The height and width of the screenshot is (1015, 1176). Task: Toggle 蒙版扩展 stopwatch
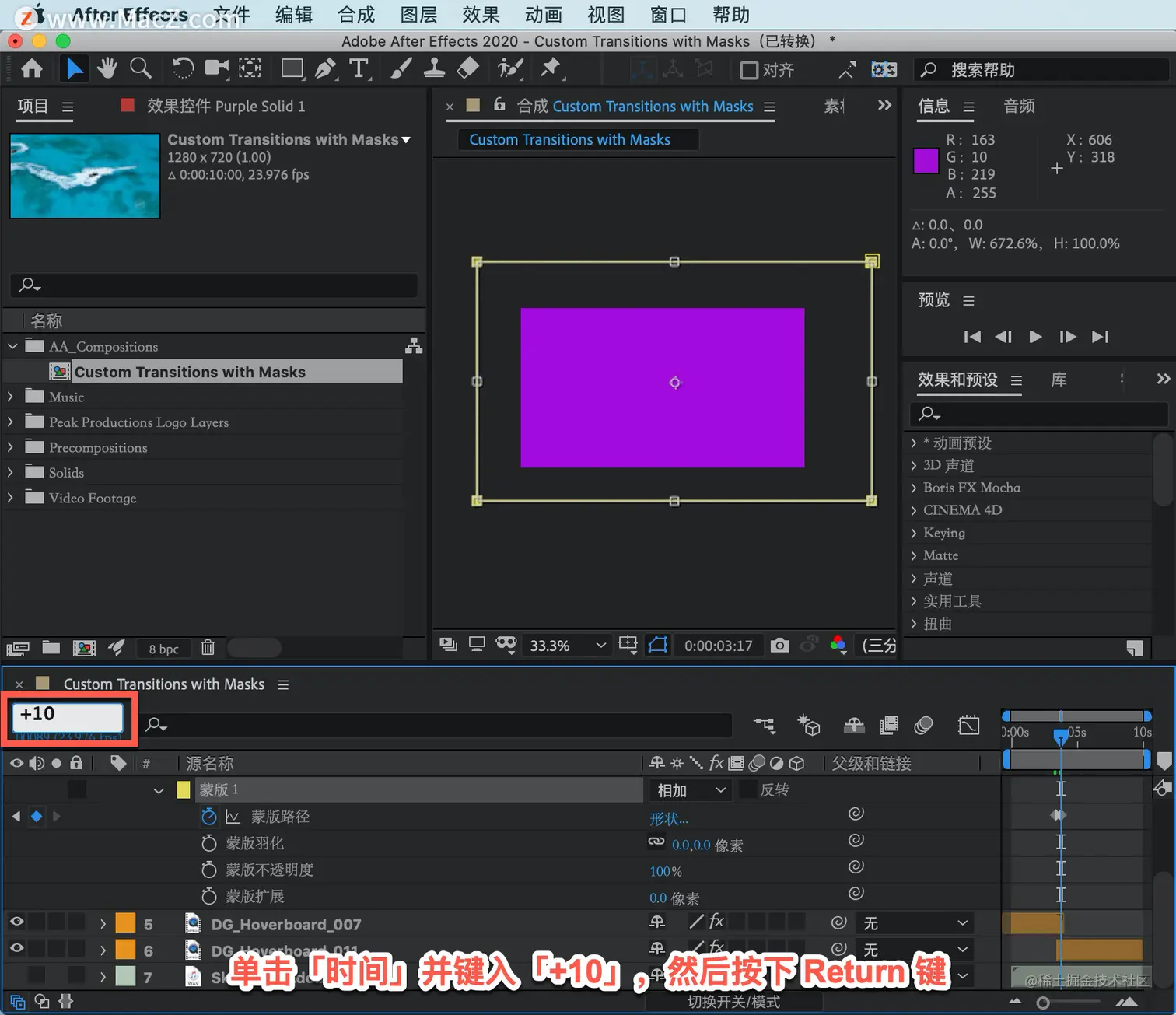(208, 896)
